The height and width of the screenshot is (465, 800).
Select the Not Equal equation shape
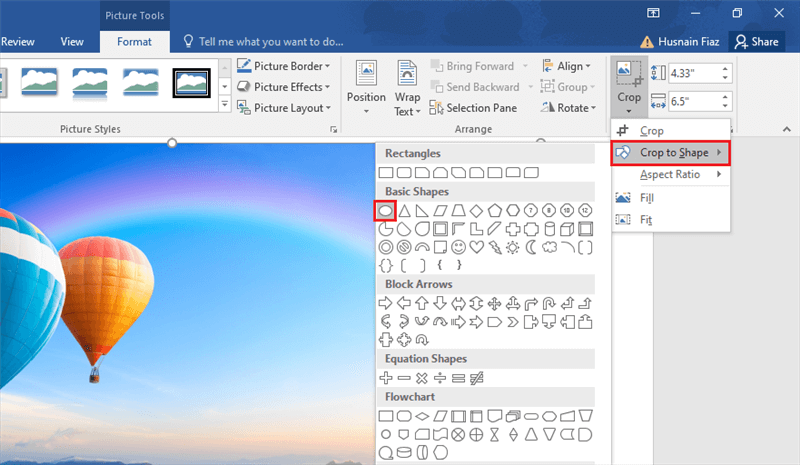click(x=476, y=378)
